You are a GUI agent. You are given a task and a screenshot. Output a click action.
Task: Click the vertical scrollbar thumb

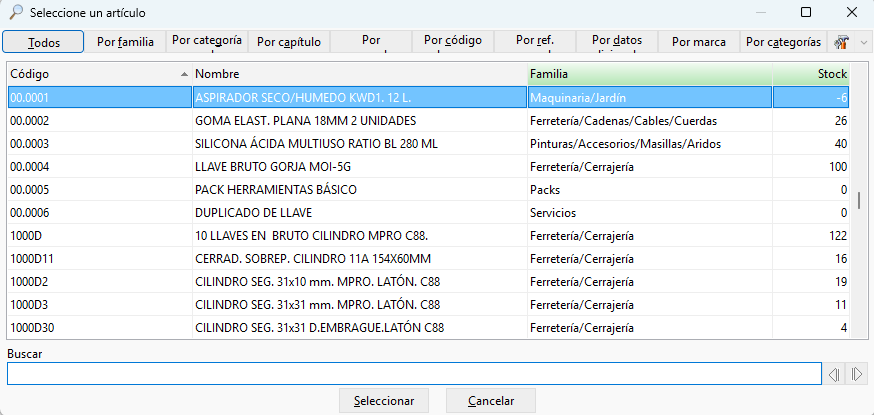[x=859, y=199]
